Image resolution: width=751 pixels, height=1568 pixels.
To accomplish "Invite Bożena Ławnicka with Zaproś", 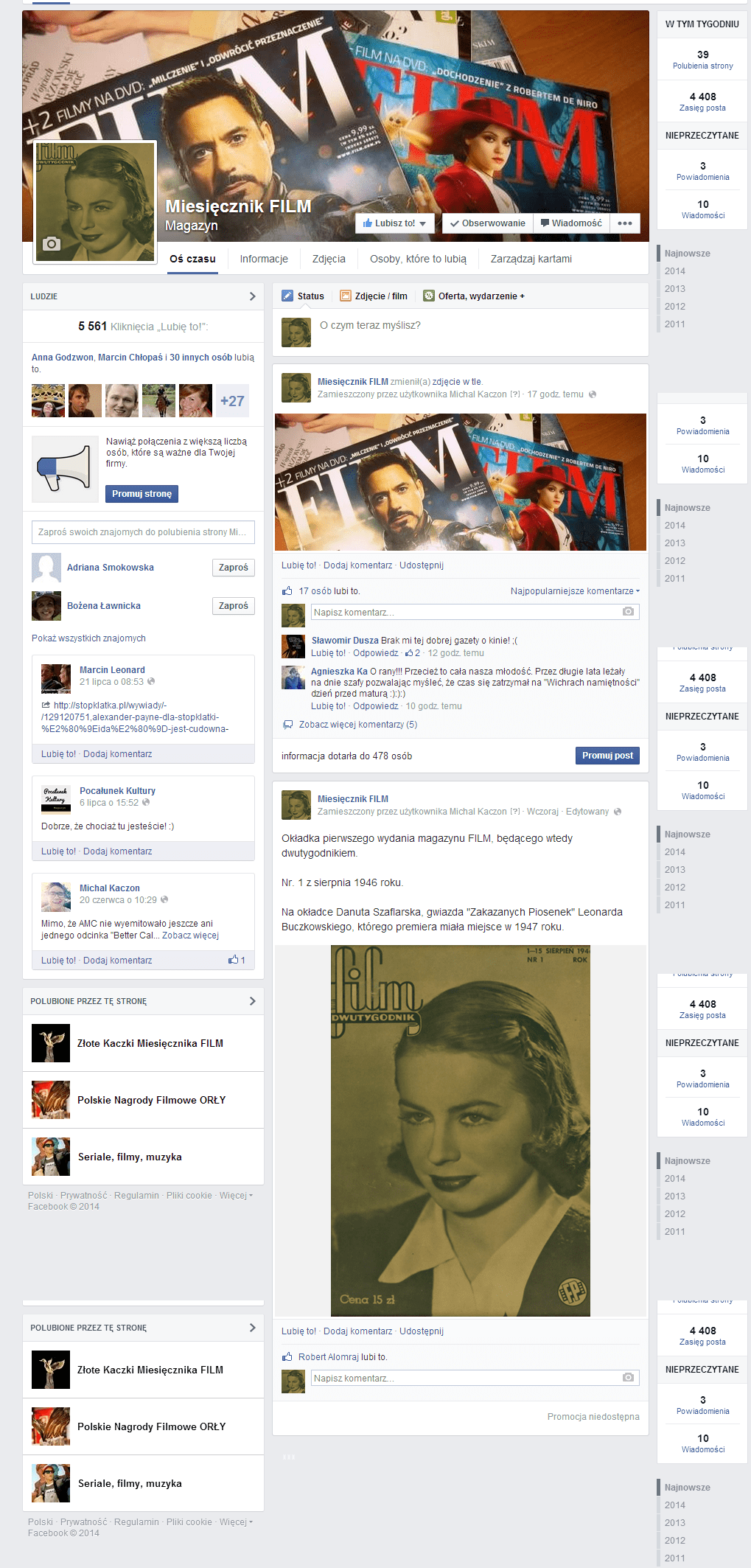I will (234, 606).
